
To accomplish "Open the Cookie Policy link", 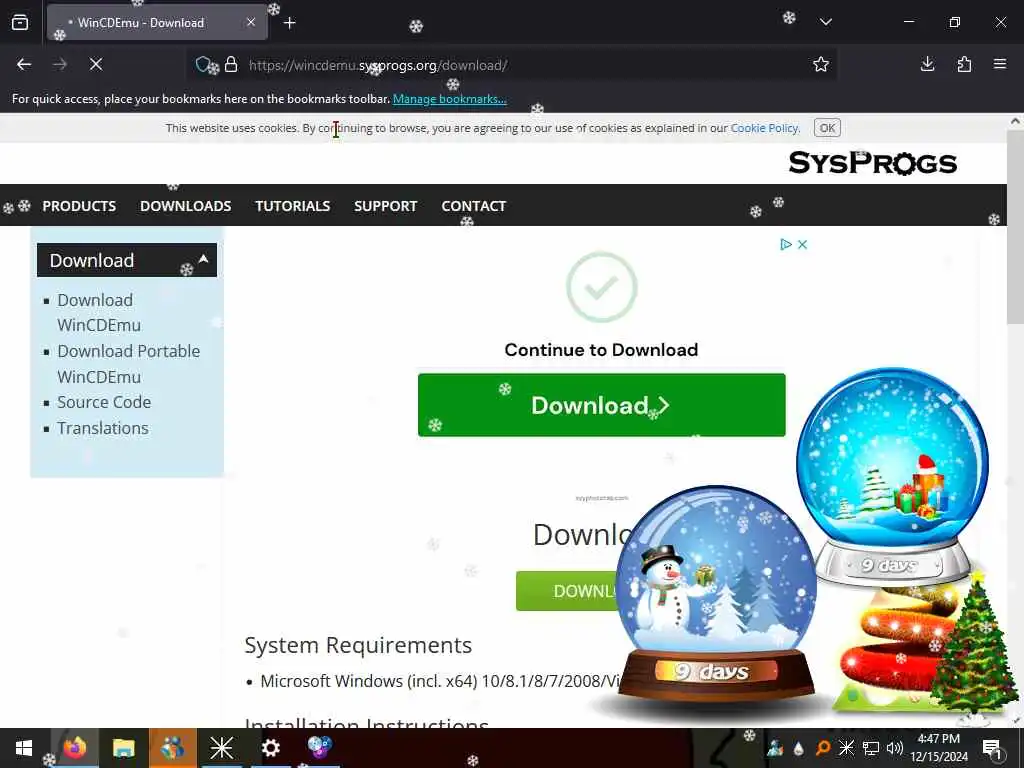I will (764, 128).
